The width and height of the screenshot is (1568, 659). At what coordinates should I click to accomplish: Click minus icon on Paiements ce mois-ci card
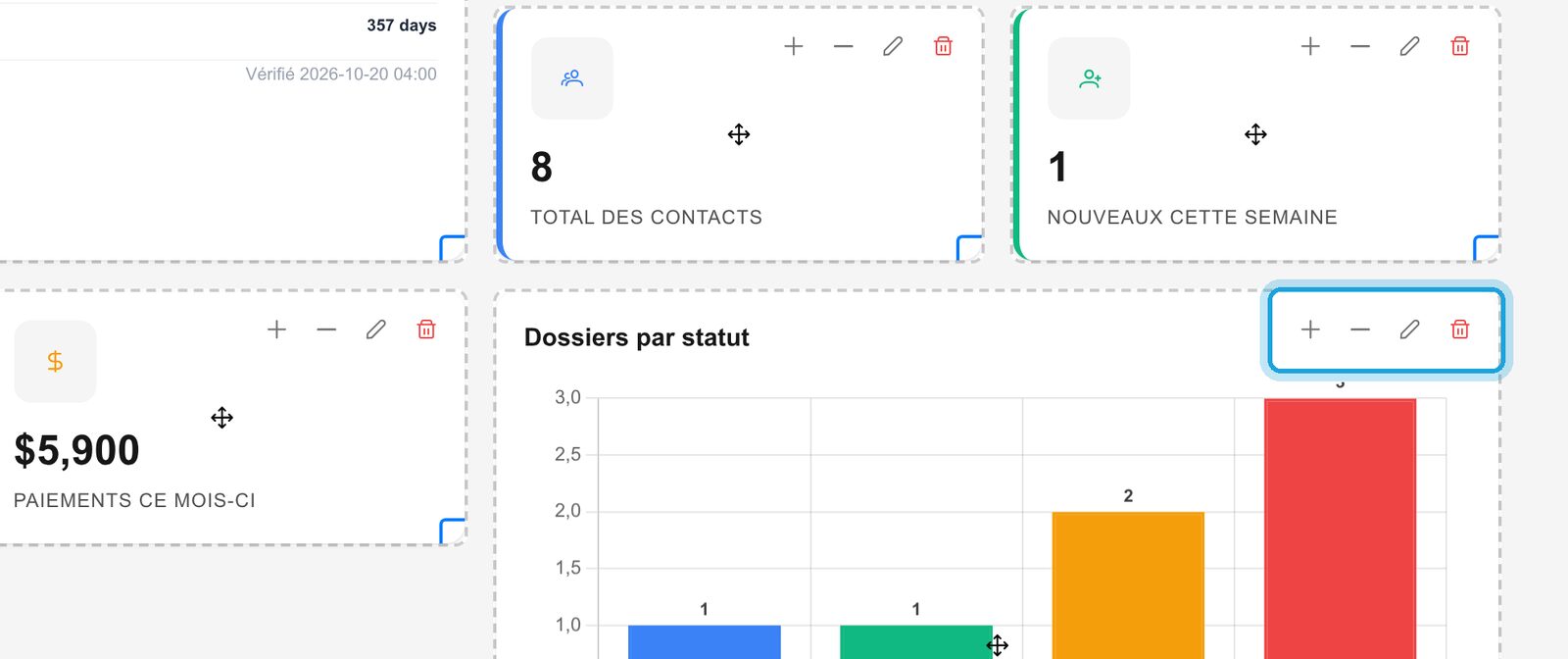(327, 329)
